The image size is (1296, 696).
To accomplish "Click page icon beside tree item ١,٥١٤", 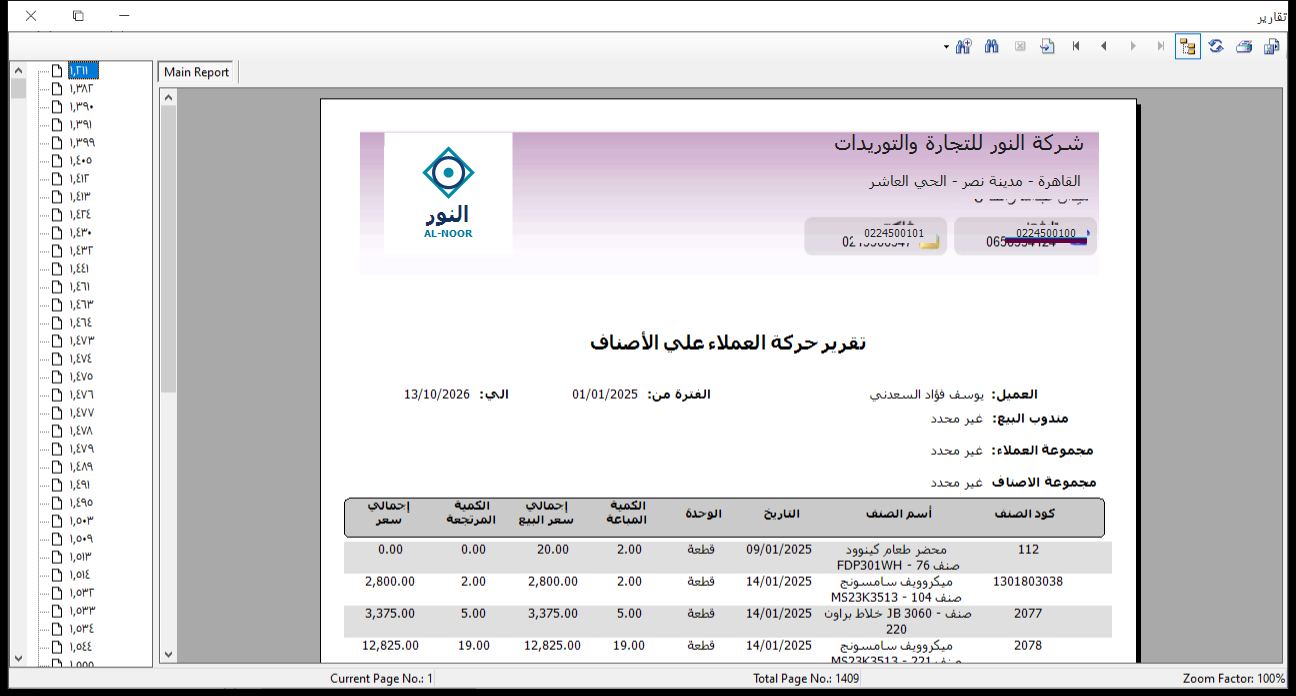I will (x=57, y=575).
